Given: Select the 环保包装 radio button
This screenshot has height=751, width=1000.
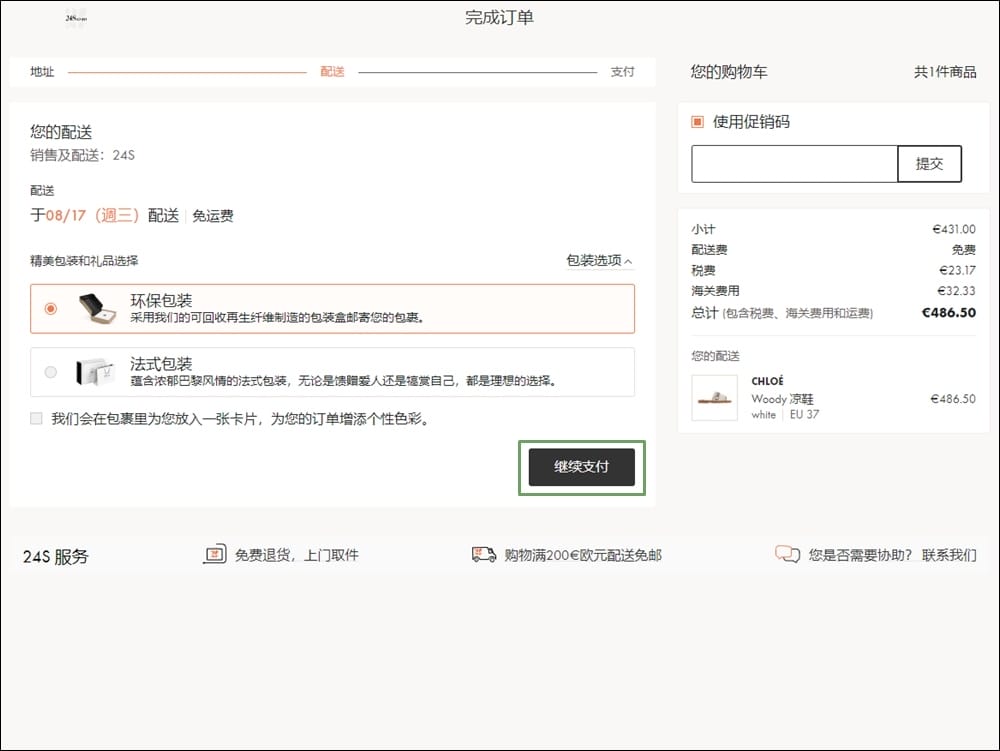Looking at the screenshot, I should [x=50, y=309].
